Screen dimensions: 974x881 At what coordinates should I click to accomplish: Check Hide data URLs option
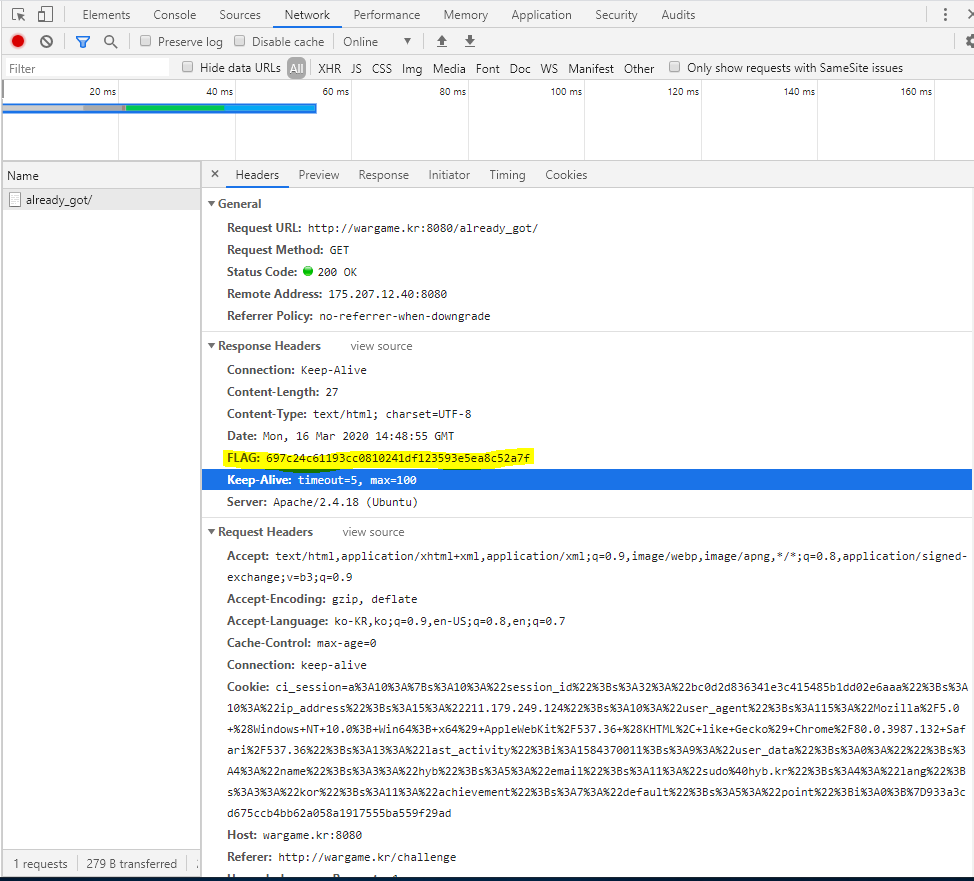[187, 67]
